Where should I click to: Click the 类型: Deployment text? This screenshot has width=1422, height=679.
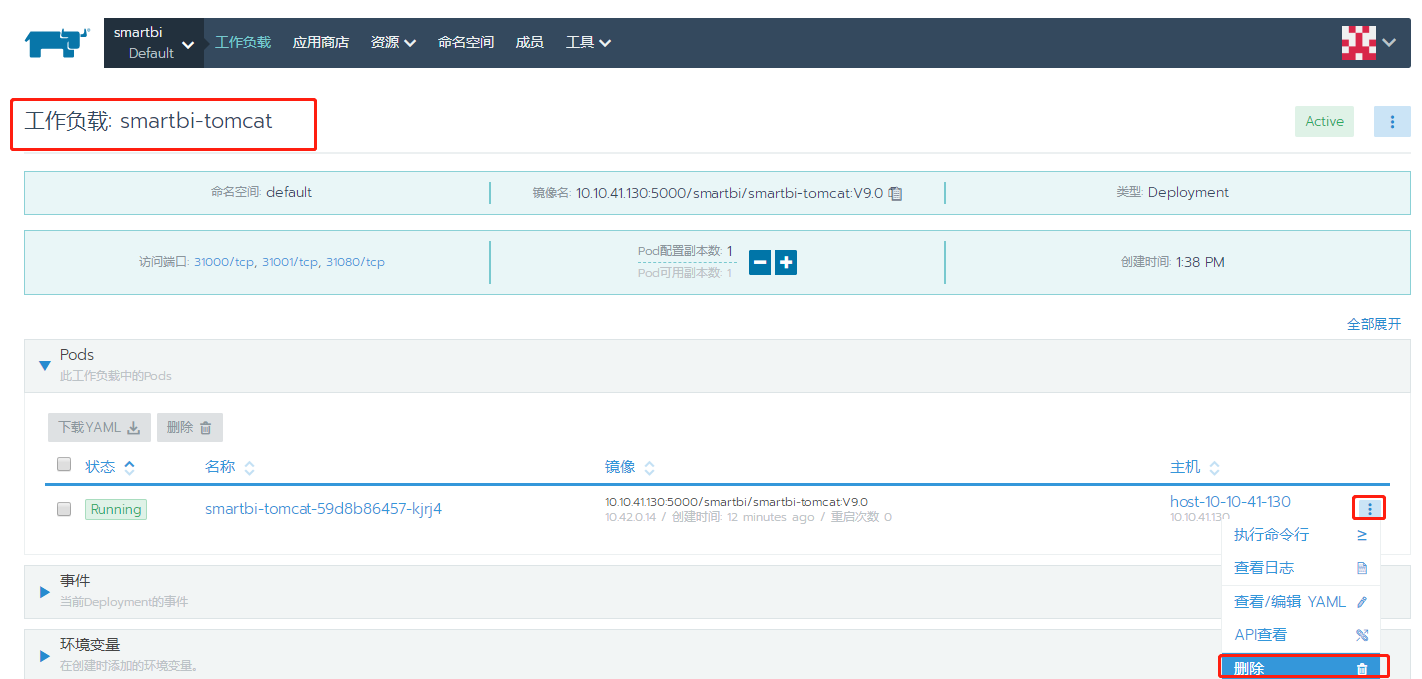point(1173,192)
